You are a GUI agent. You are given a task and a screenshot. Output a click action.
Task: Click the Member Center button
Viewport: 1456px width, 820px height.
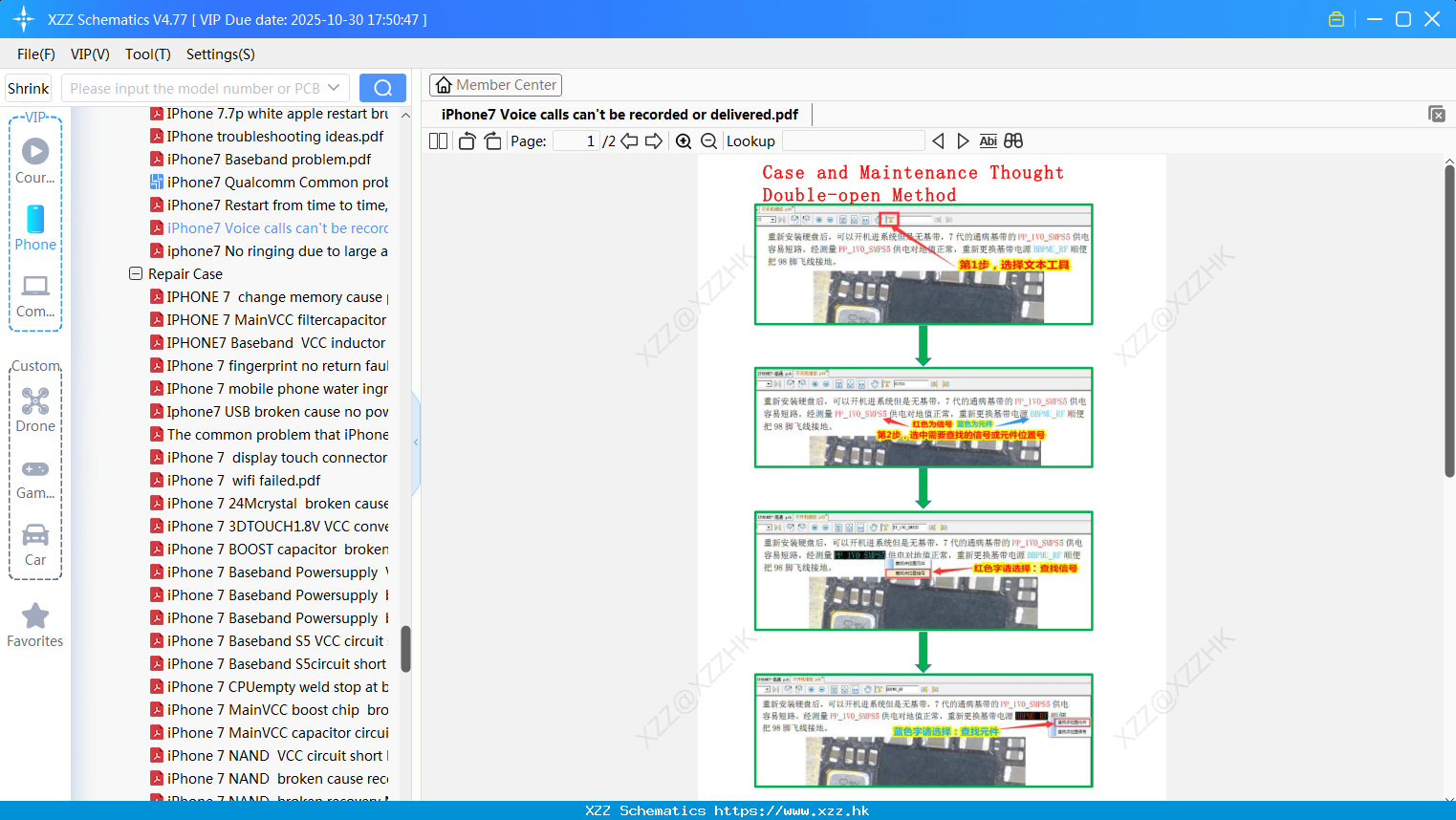click(x=495, y=85)
